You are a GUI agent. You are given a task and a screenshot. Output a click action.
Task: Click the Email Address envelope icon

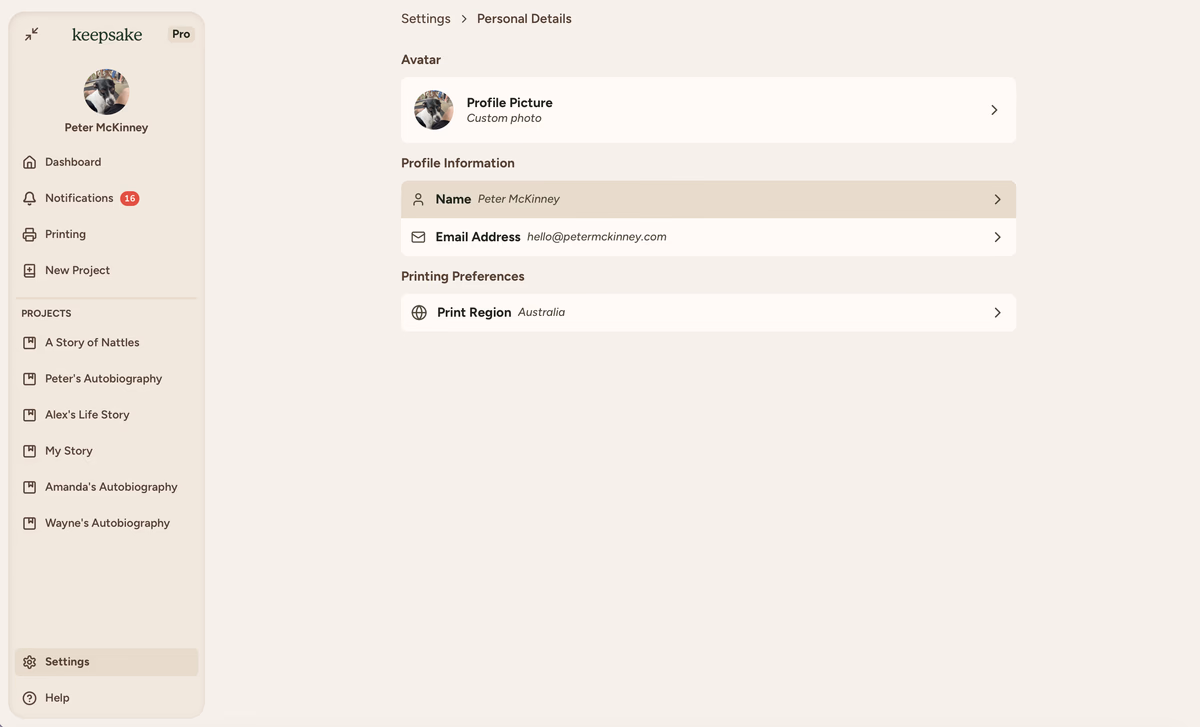(x=419, y=237)
